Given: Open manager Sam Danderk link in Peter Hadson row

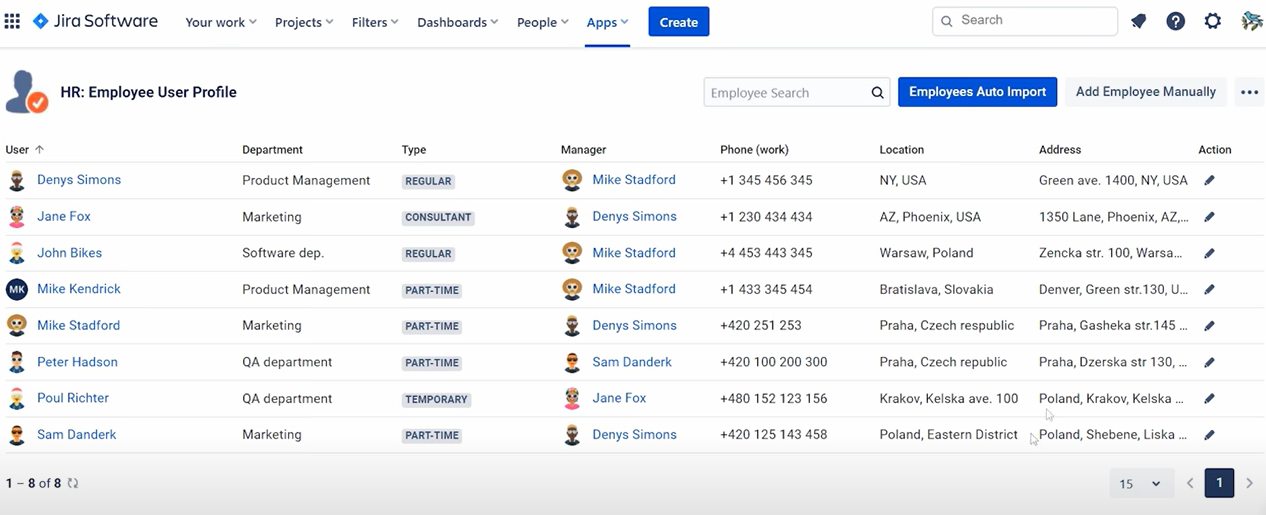Looking at the screenshot, I should pyautogui.click(x=632, y=362).
